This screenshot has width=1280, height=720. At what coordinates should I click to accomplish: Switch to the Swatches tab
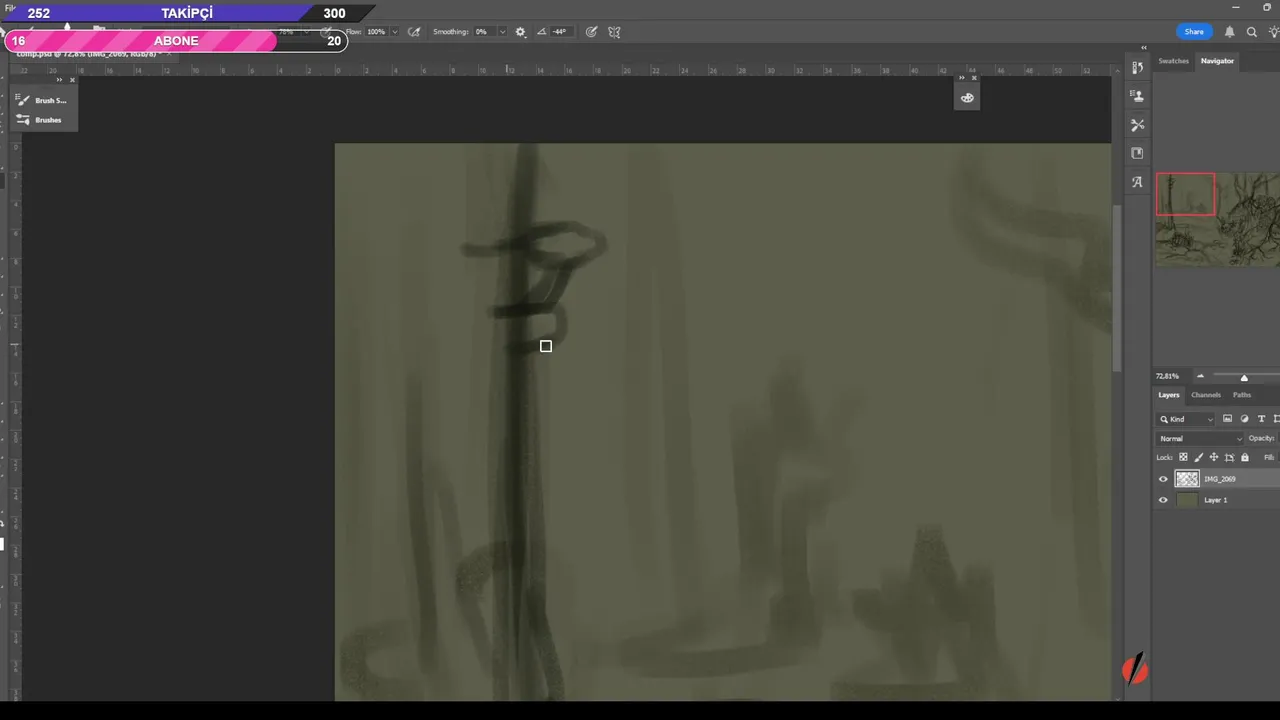[x=1173, y=61]
